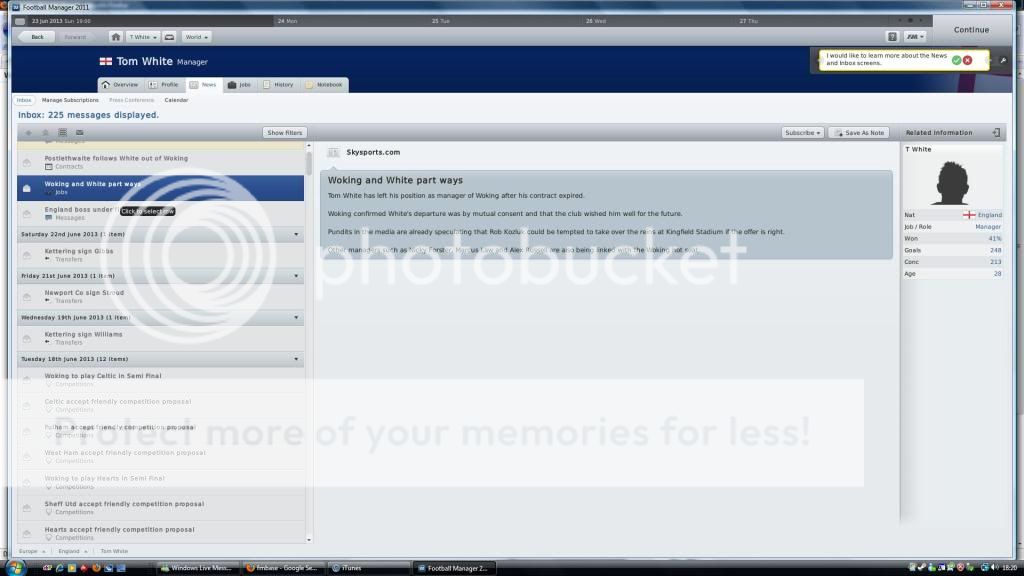Image resolution: width=1024 pixels, height=576 pixels.
Task: Open the England breadcrumb menu at the bottom
Action: pyautogui.click(x=72, y=551)
